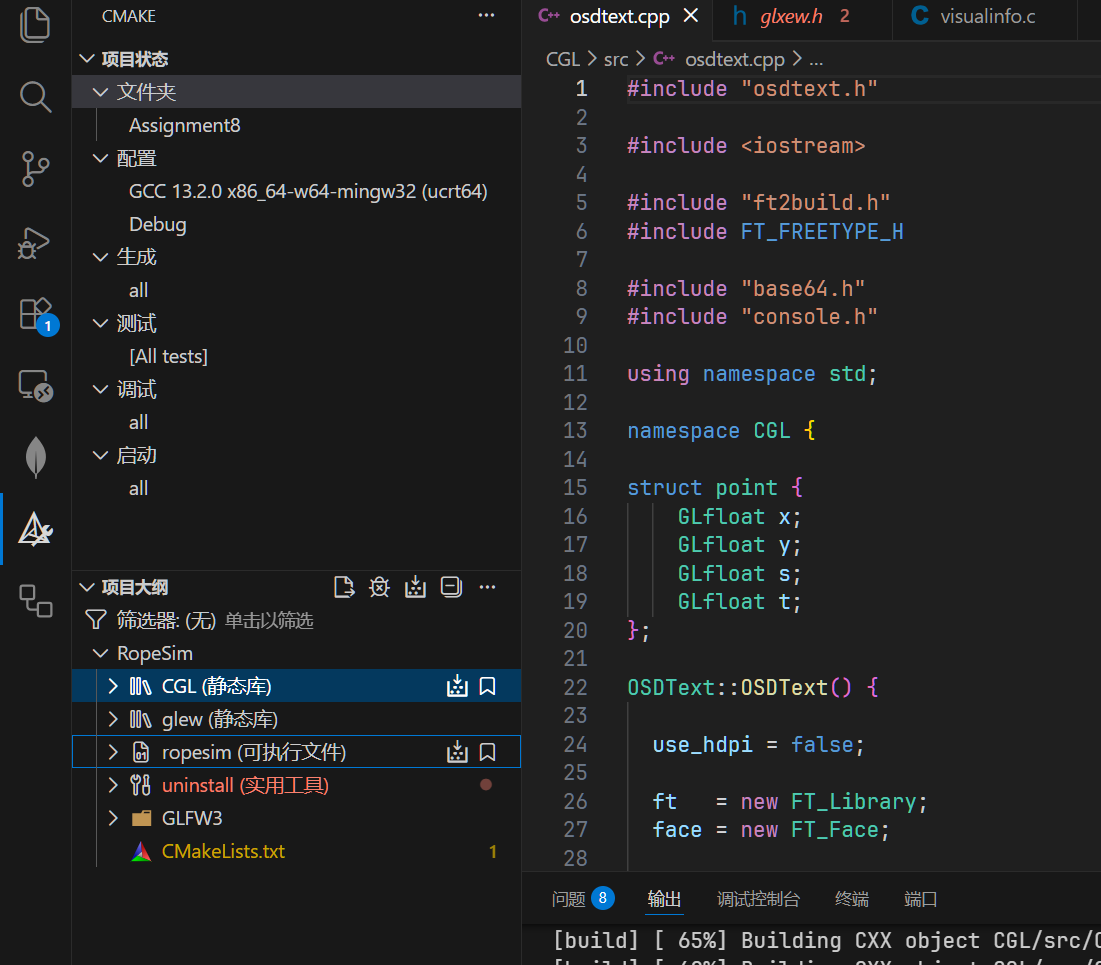This screenshot has height=965, width=1101.
Task: Open CMAKE panel more actions menu
Action: 486,15
